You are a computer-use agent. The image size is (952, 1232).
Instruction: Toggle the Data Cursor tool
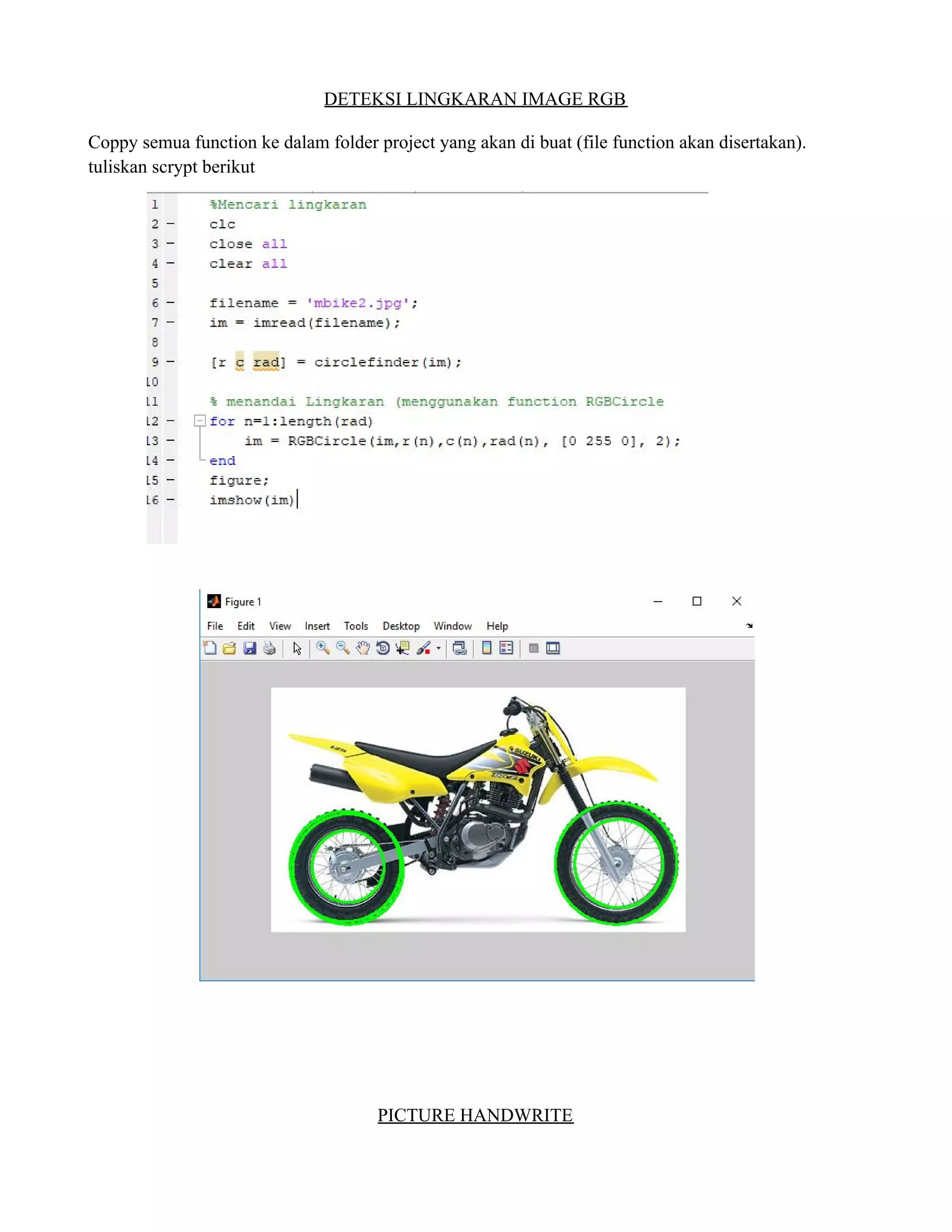point(403,648)
